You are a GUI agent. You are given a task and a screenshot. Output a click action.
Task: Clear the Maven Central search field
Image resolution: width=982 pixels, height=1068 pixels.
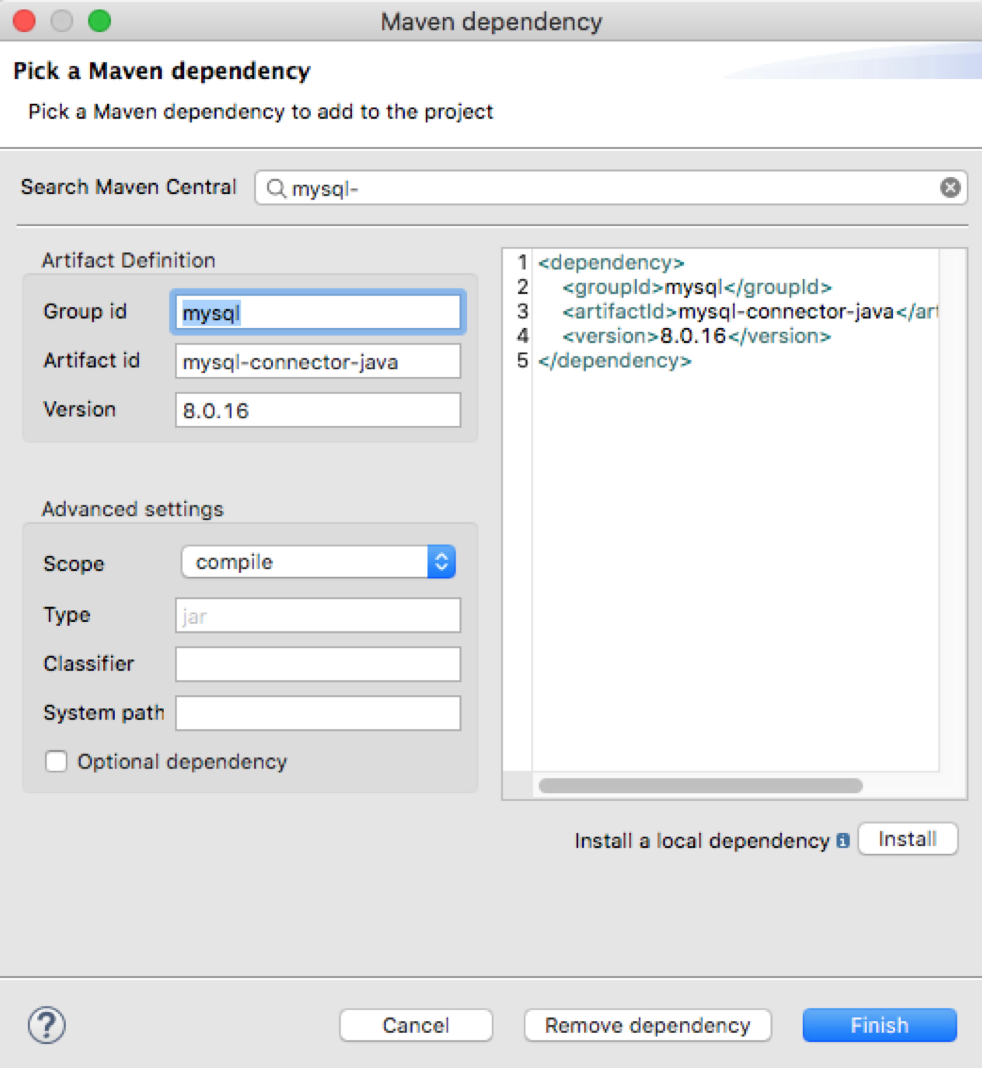click(950, 187)
